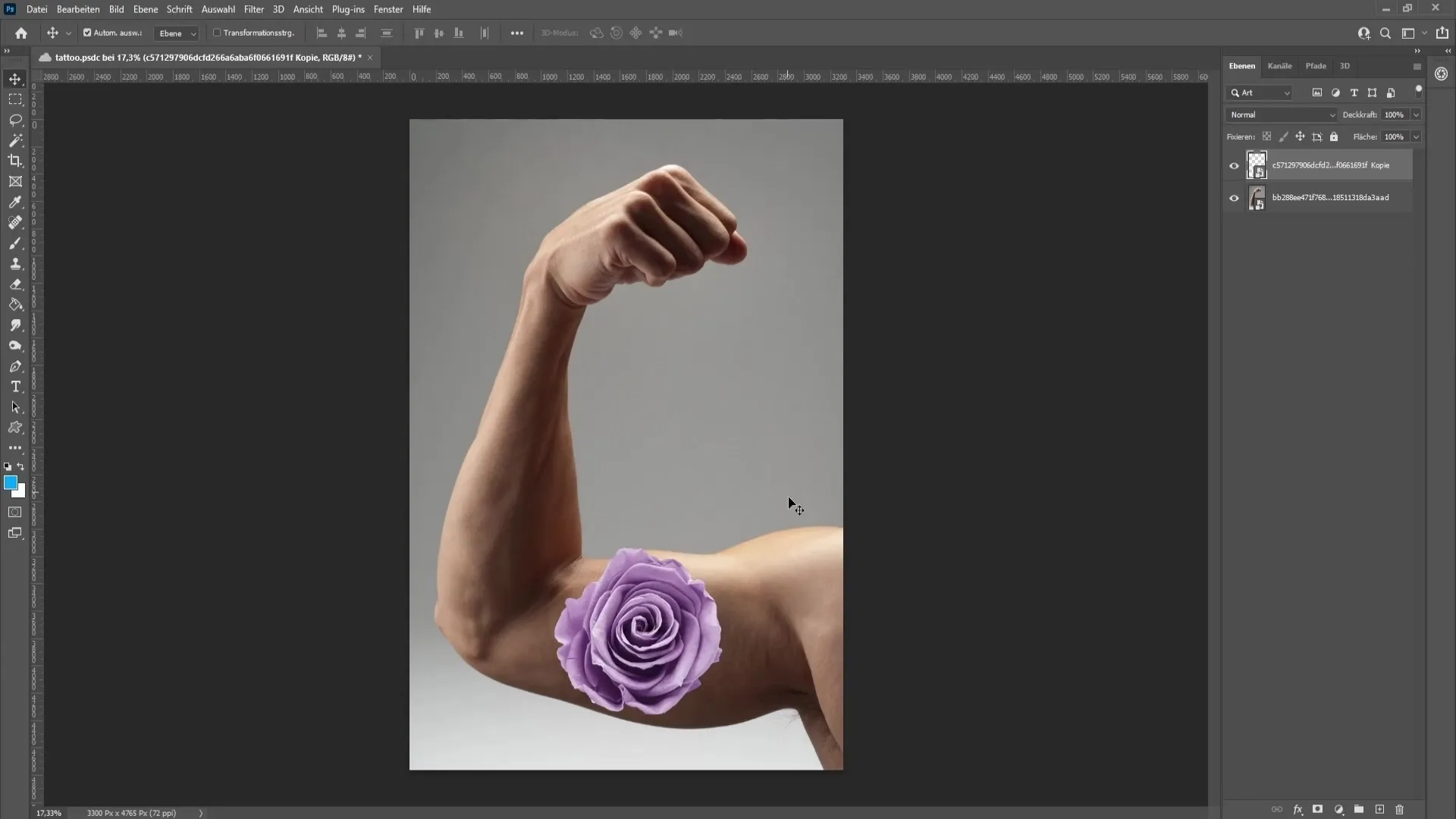Create a new layer
Viewport: 1456px width, 819px height.
point(1379,810)
